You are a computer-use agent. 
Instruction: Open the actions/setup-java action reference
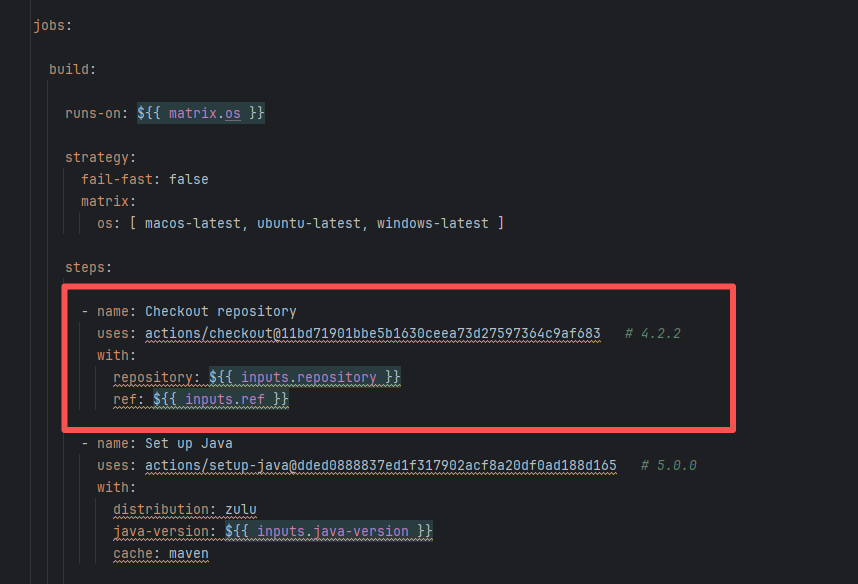[380, 465]
